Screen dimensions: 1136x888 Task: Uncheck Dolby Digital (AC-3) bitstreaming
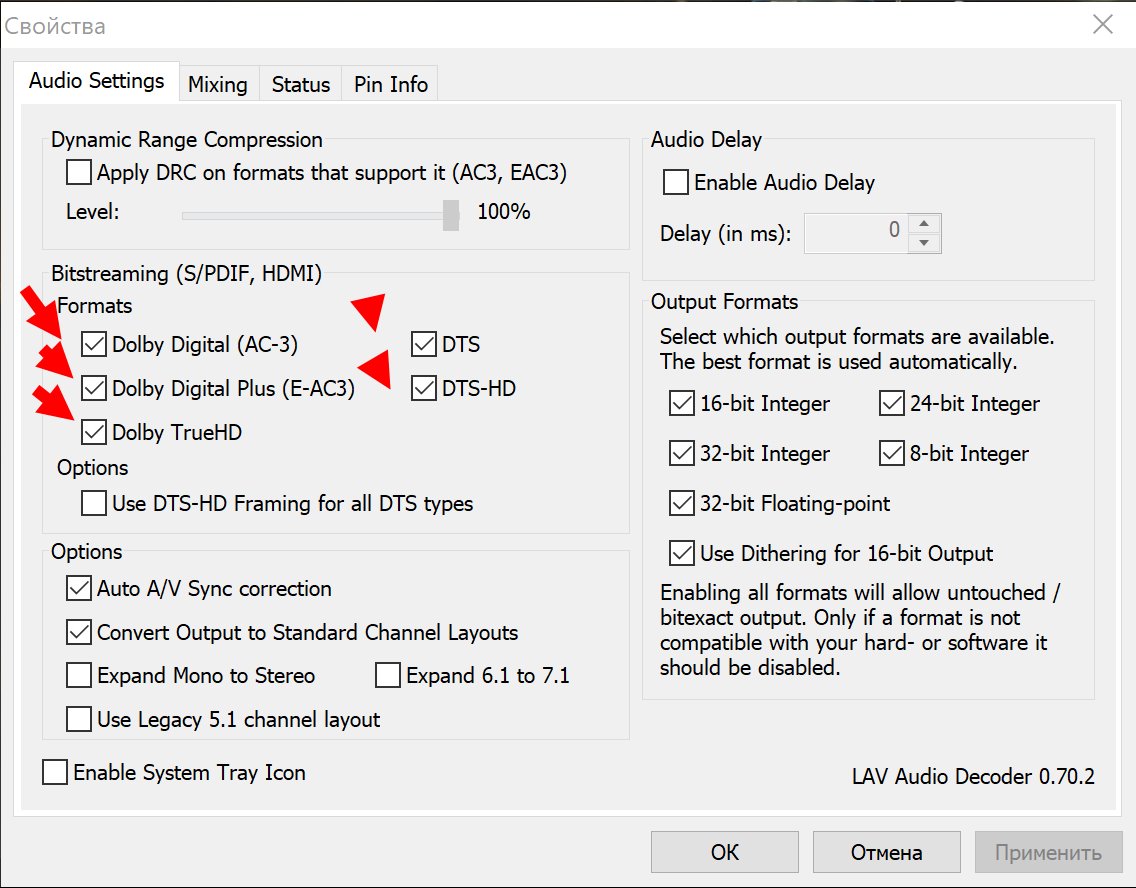pyautogui.click(x=94, y=345)
